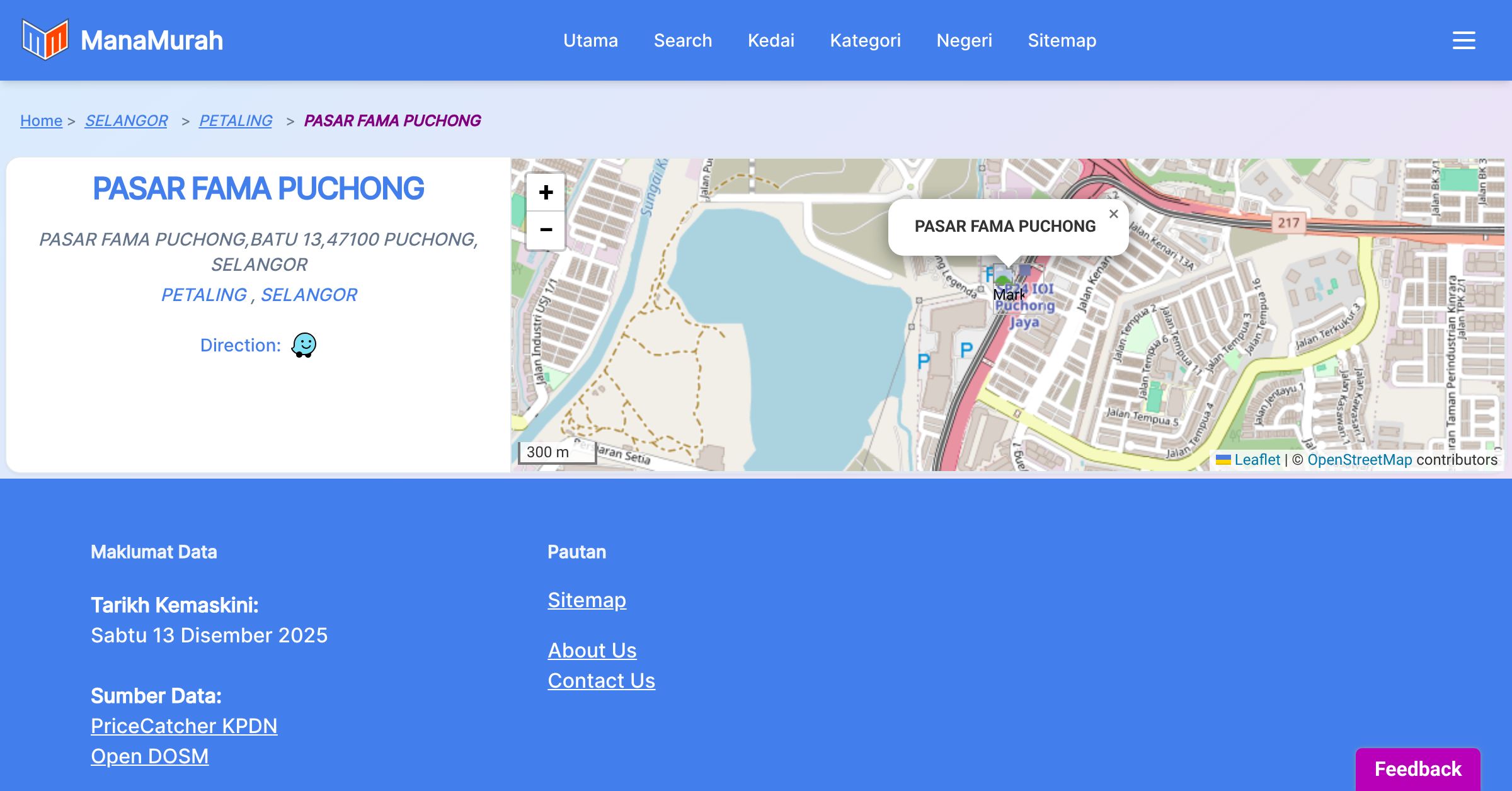Open the Utama nav item
Screen dimensions: 1512x791
(x=590, y=40)
